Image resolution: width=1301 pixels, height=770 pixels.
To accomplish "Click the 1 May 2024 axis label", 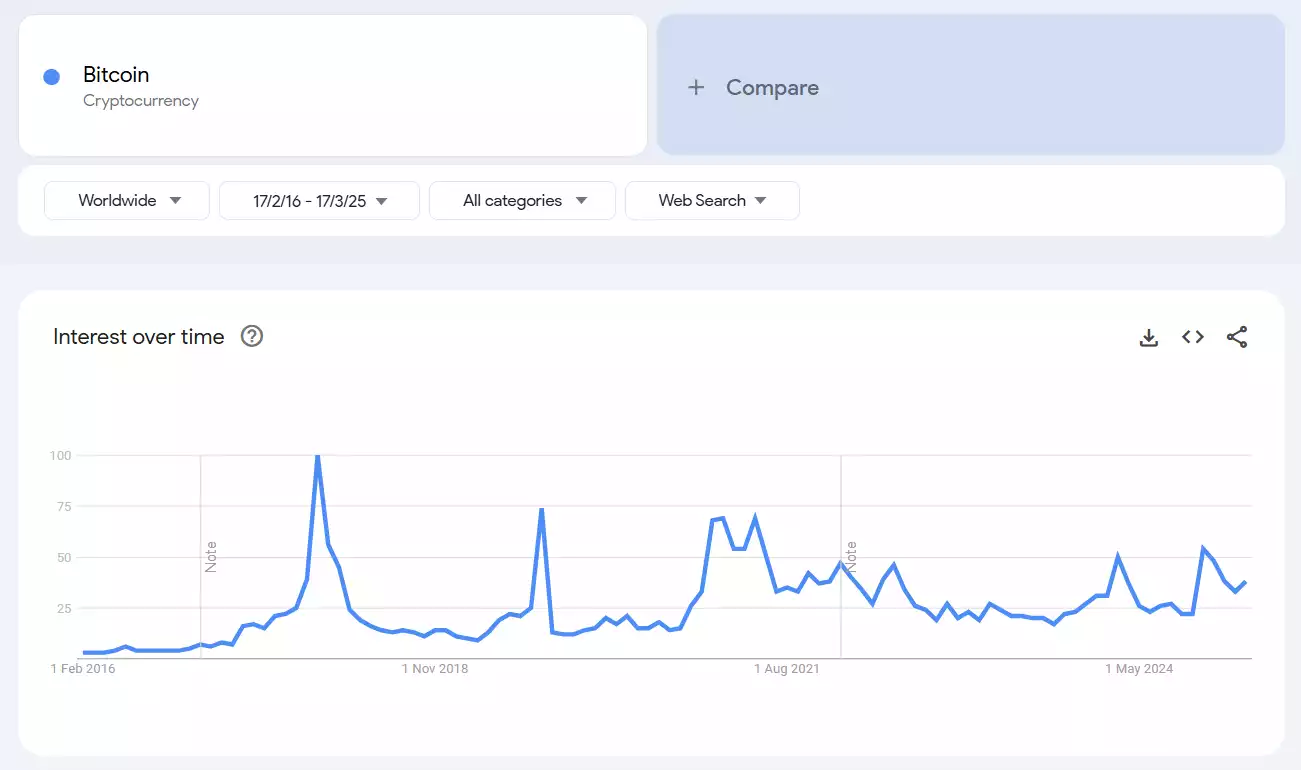I will point(1139,668).
